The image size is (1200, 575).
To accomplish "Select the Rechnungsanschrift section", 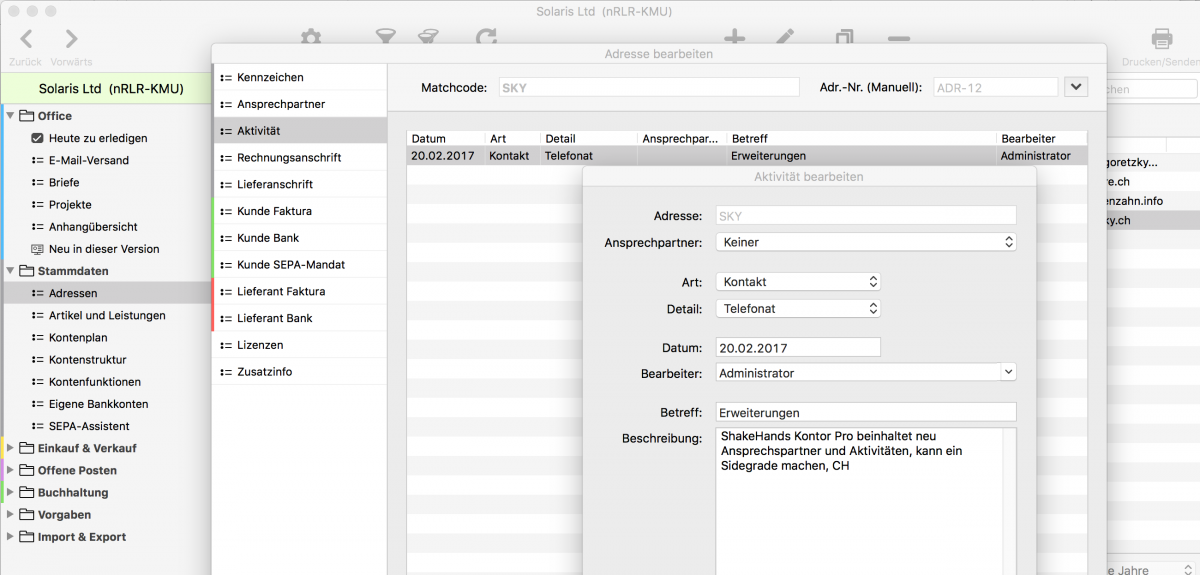I will click(288, 158).
